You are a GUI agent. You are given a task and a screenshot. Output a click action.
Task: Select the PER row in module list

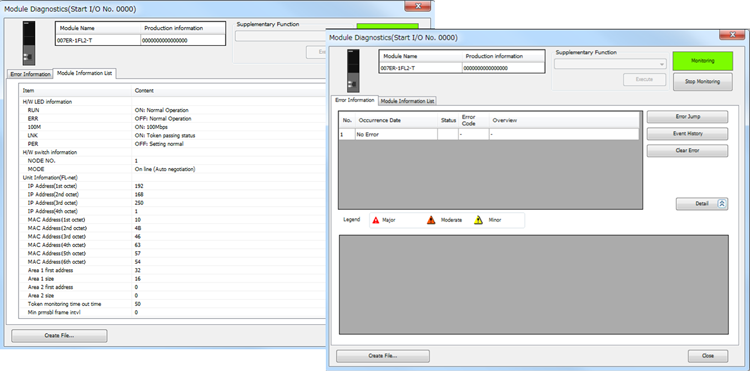[x=172, y=144]
